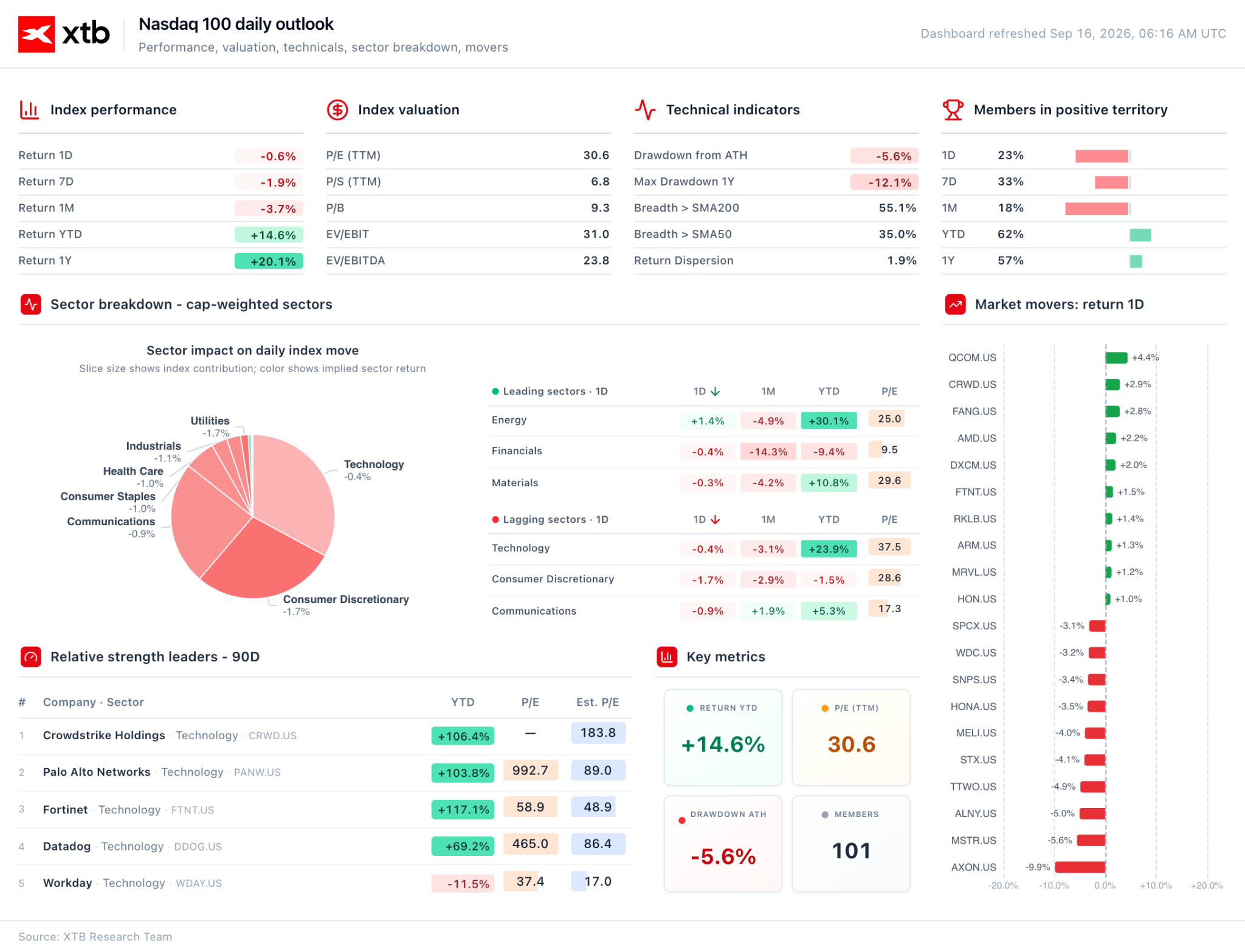Click the Return 1D value -0.6%

tap(269, 156)
